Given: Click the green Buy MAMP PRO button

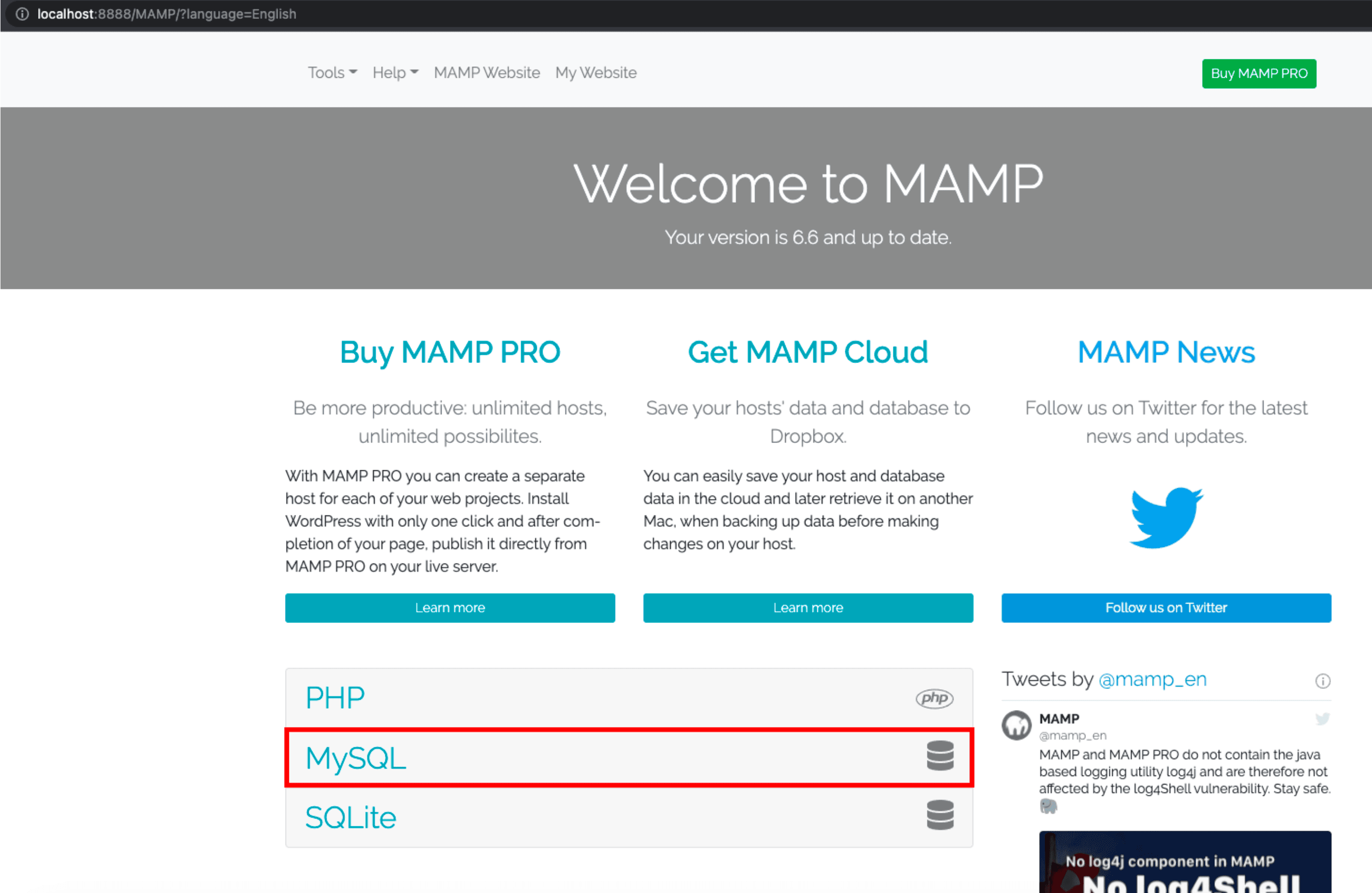Looking at the screenshot, I should click(1258, 73).
